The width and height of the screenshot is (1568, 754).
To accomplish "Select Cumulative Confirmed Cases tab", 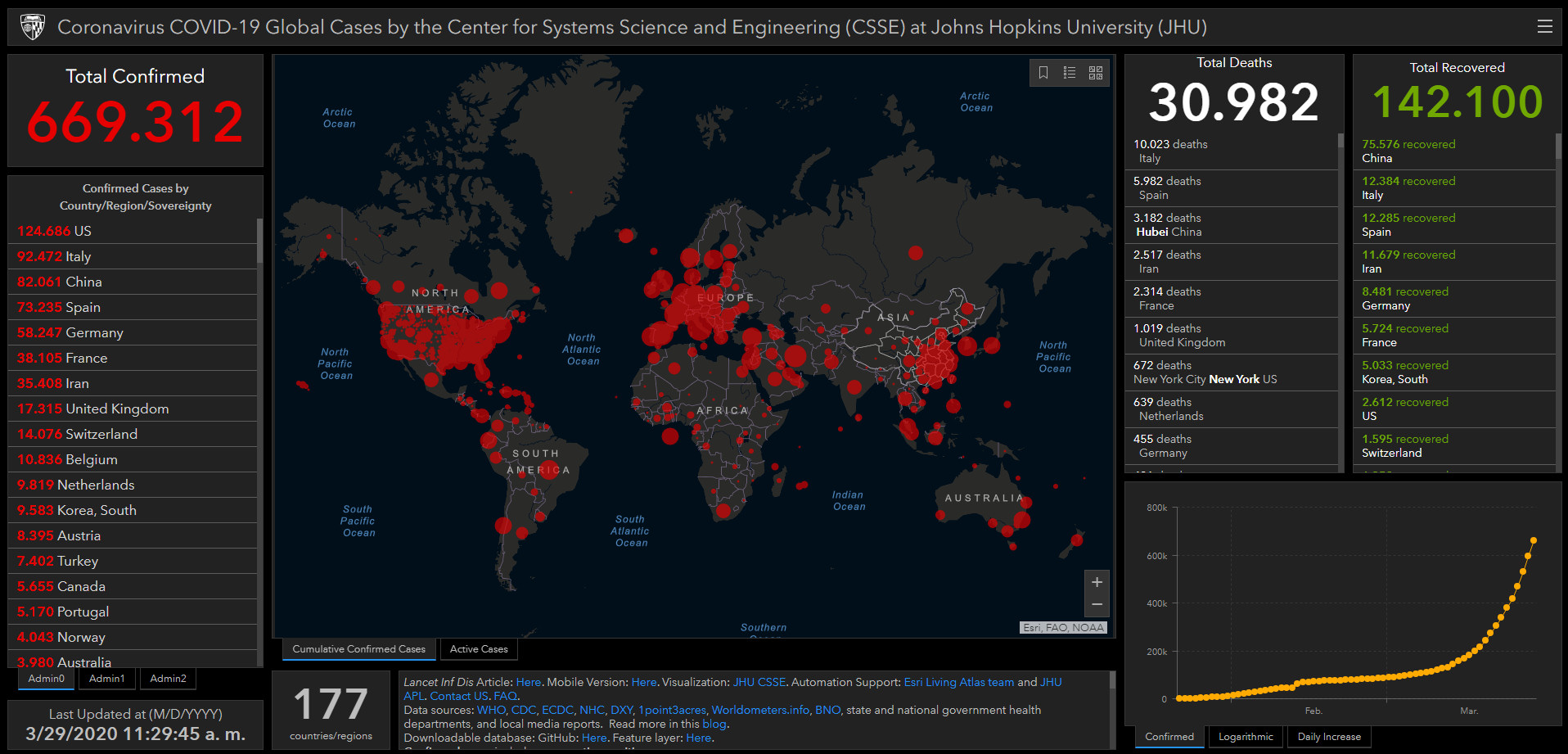I will point(358,649).
